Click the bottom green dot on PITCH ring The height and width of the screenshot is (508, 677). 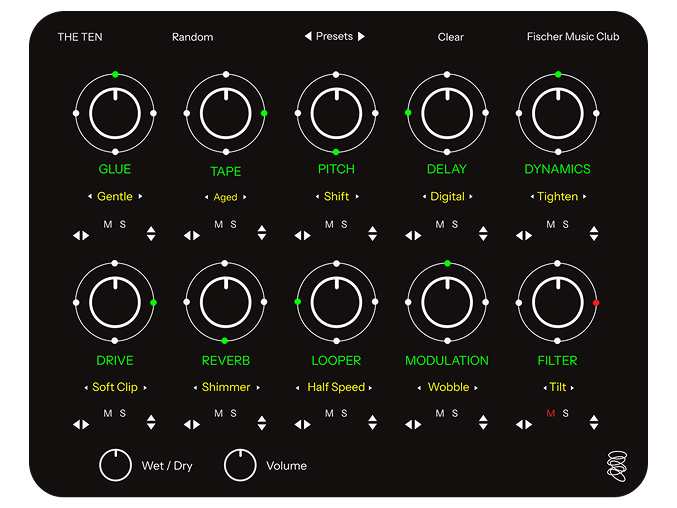pyautogui.click(x=336, y=152)
